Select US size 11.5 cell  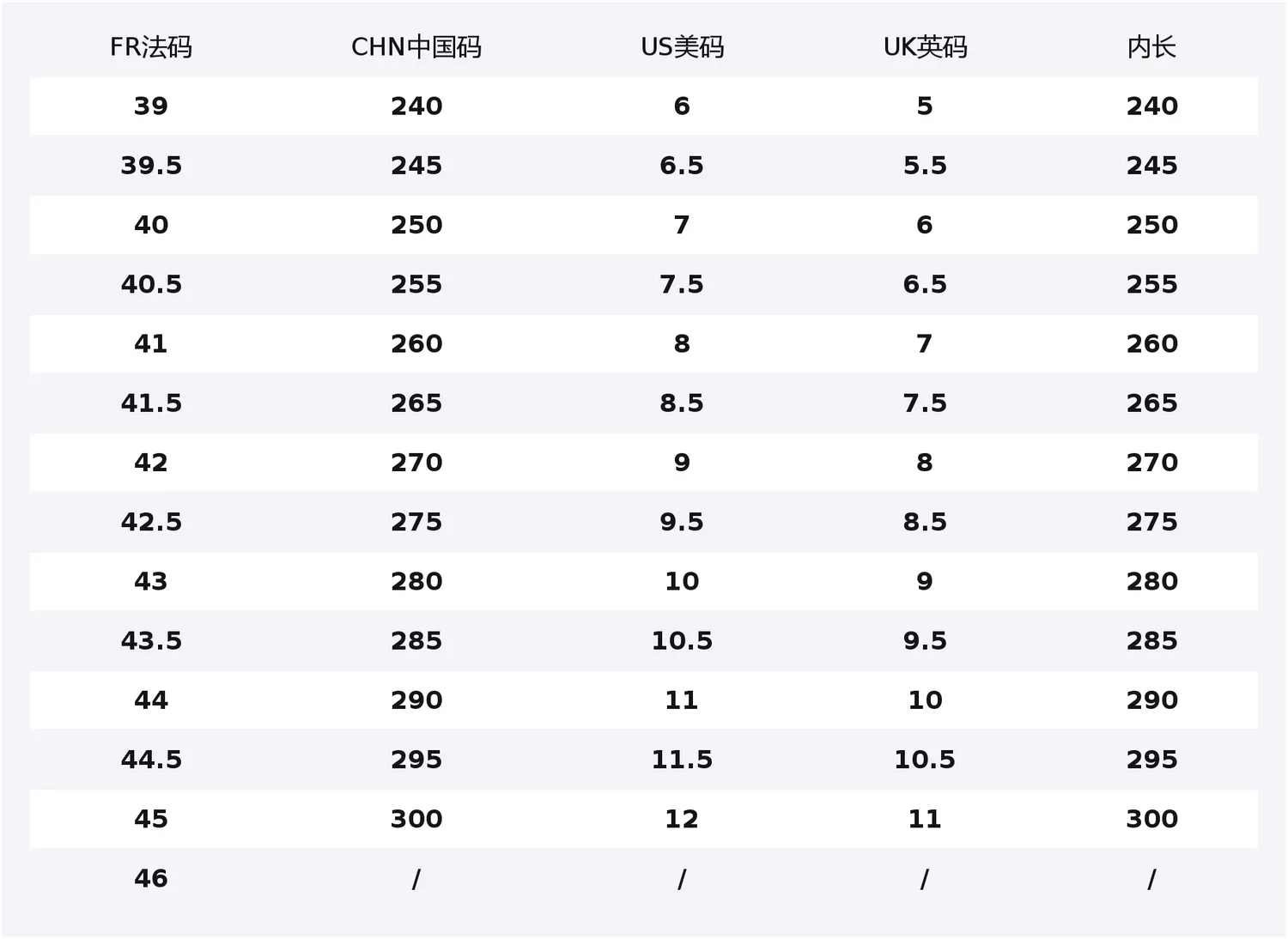[682, 760]
